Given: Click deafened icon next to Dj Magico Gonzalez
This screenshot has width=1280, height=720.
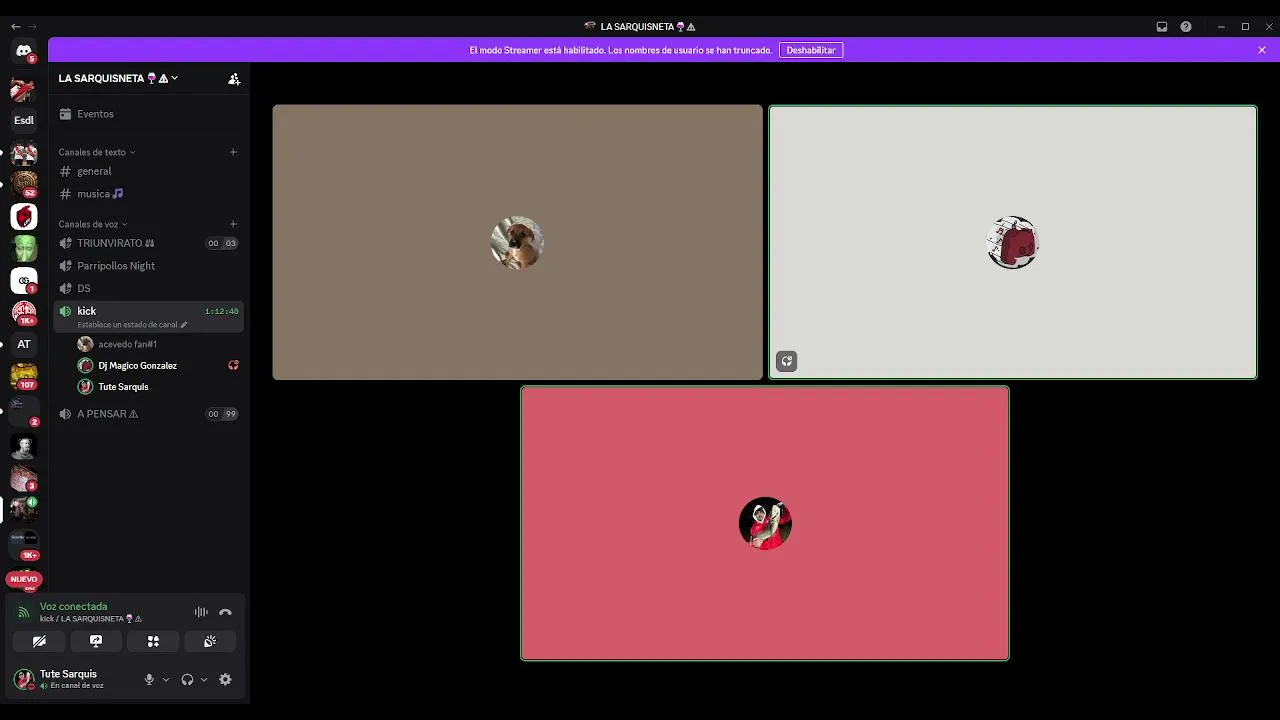Looking at the screenshot, I should 233,365.
